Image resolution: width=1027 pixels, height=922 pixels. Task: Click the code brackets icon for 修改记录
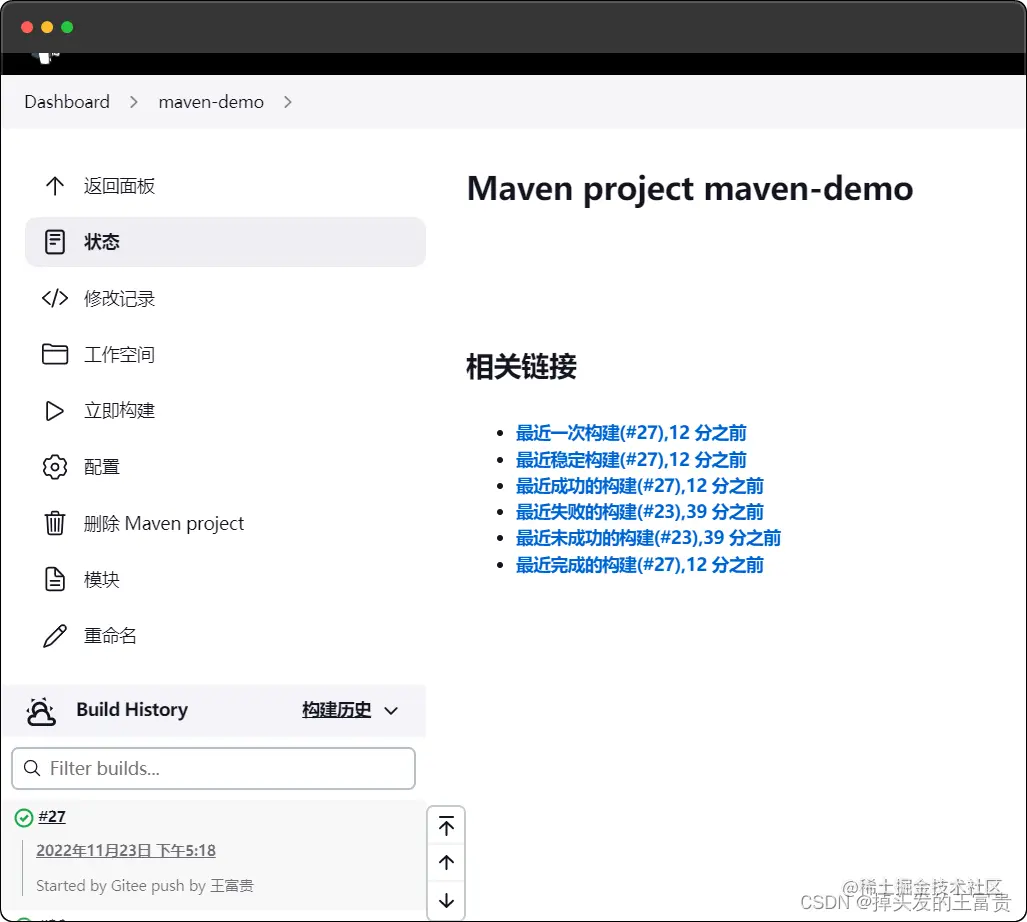[x=55, y=298]
